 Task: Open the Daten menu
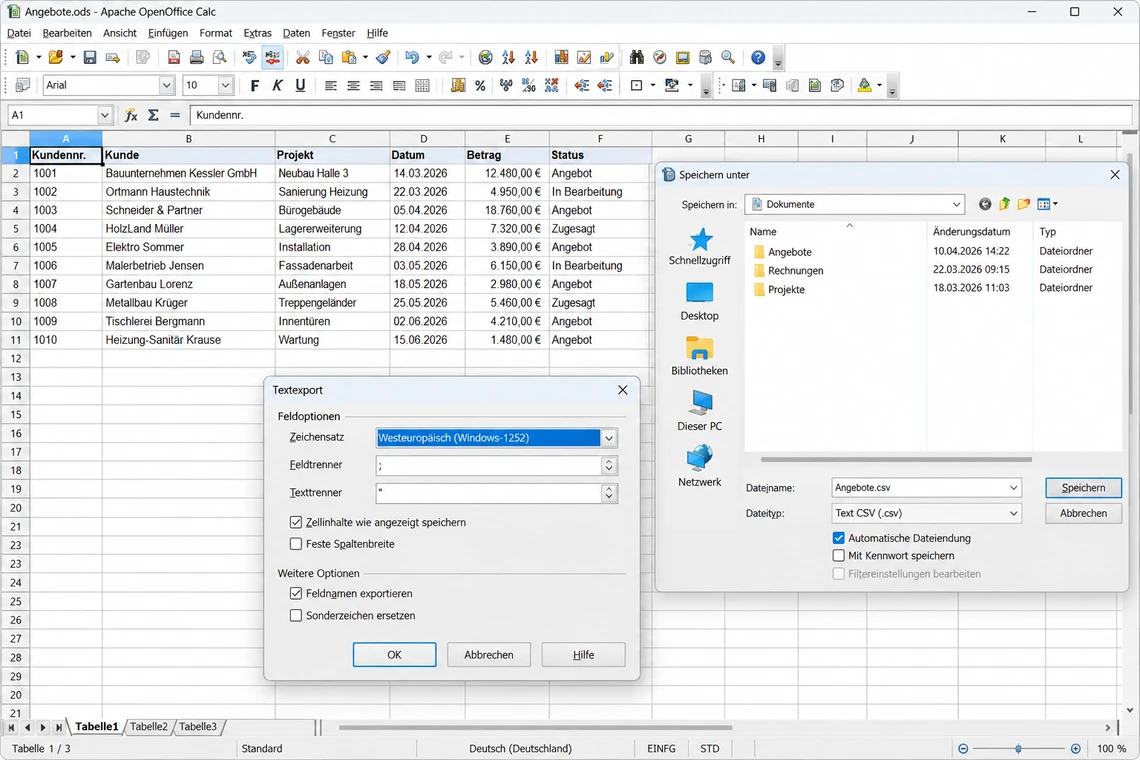coord(297,33)
